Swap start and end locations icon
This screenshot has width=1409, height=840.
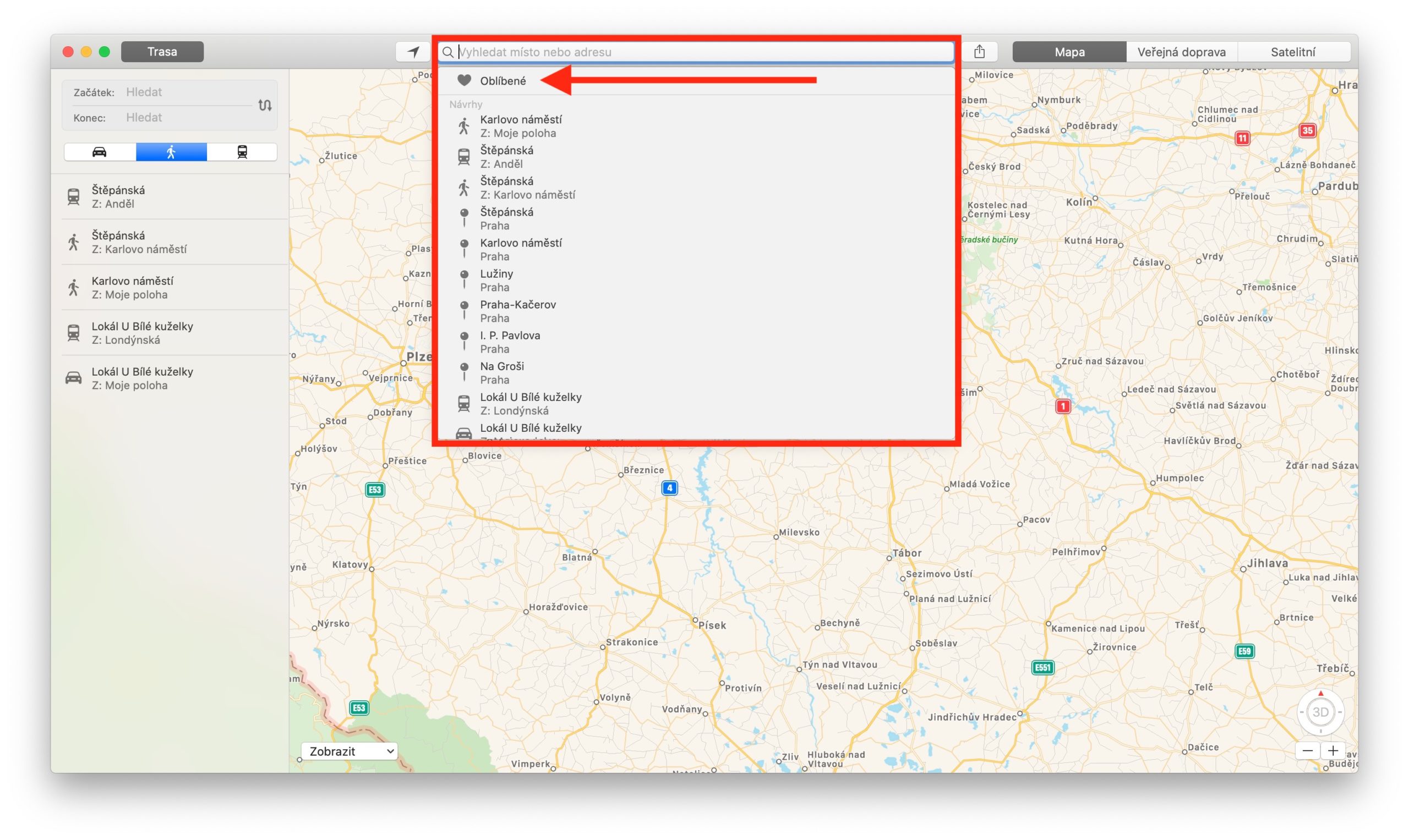click(265, 105)
